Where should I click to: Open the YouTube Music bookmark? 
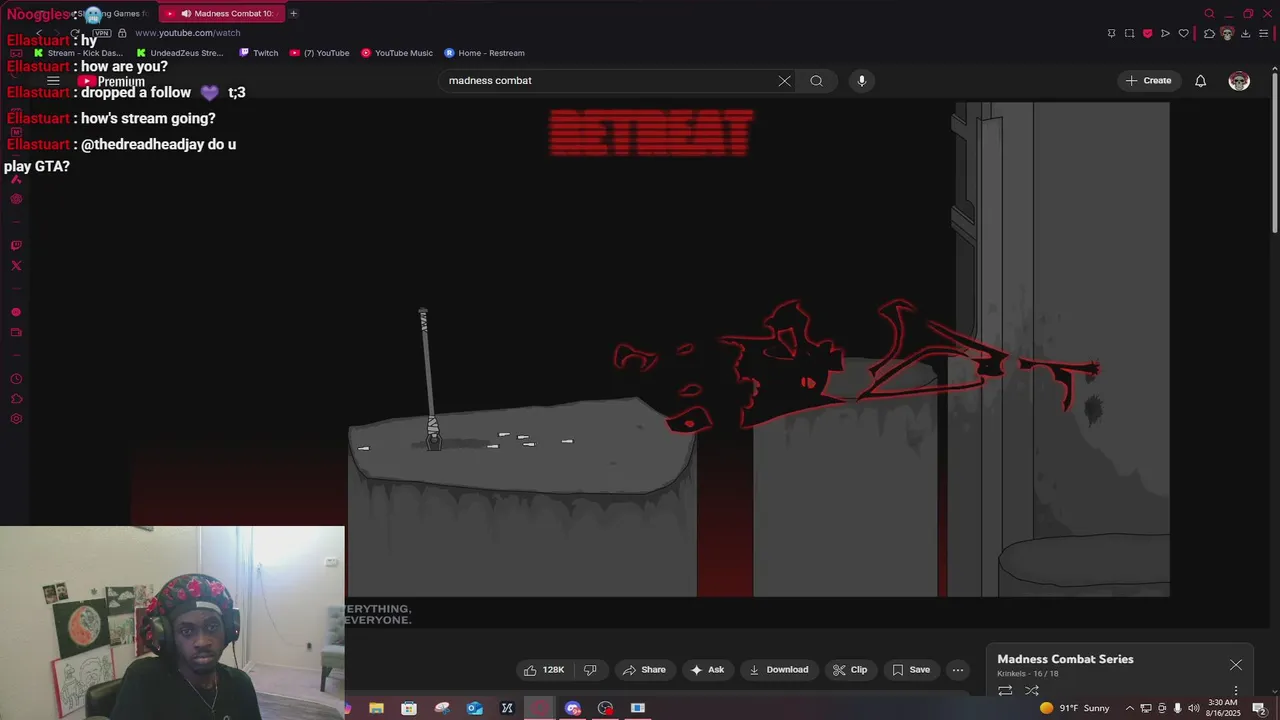[x=397, y=53]
